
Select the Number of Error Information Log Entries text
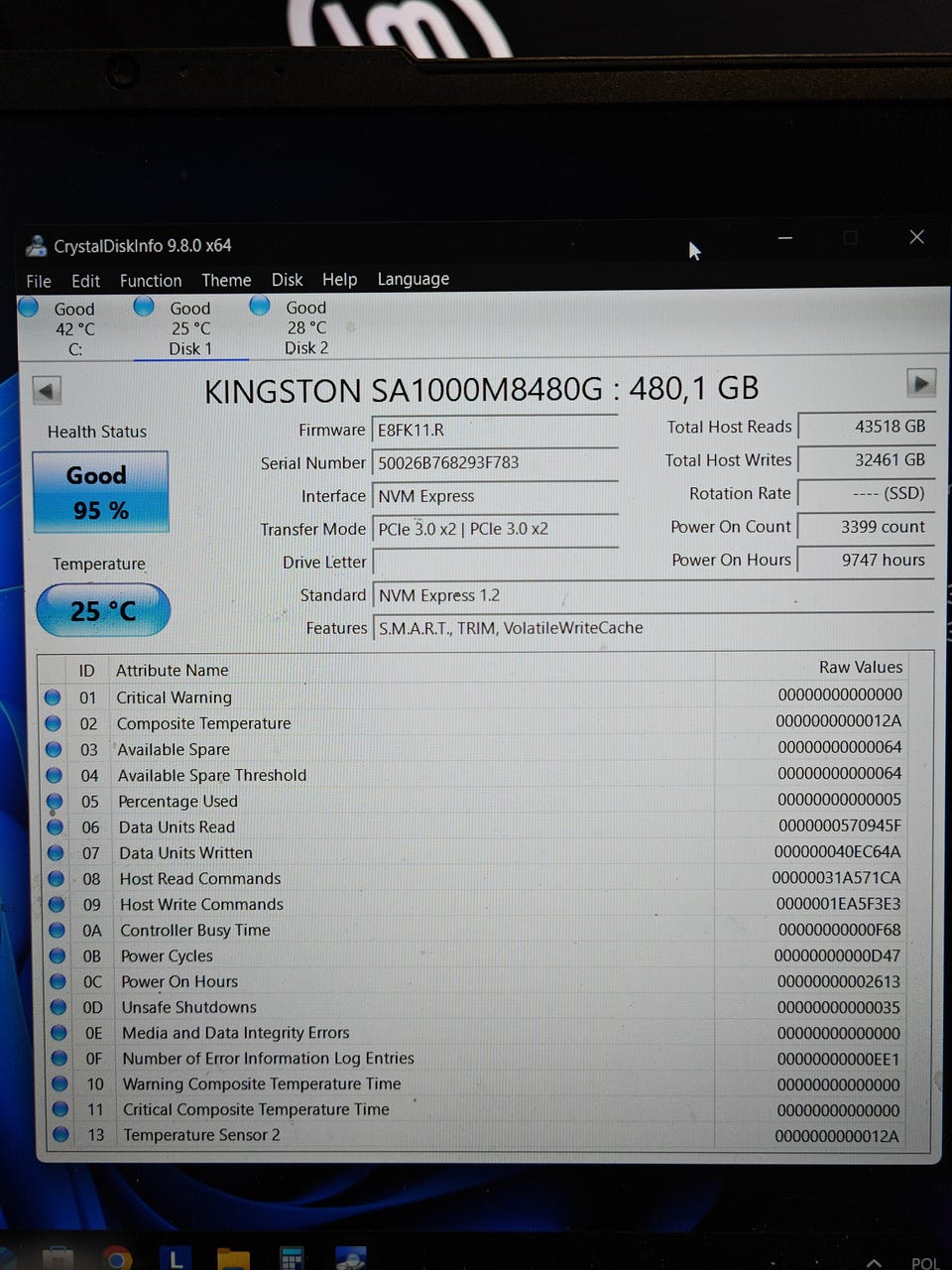tap(268, 1058)
